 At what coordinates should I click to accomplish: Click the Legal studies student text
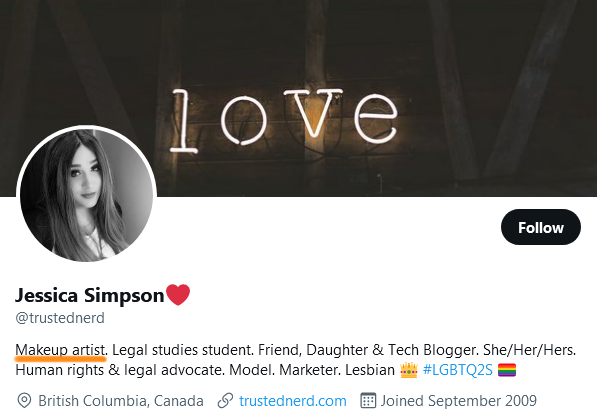click(x=183, y=350)
